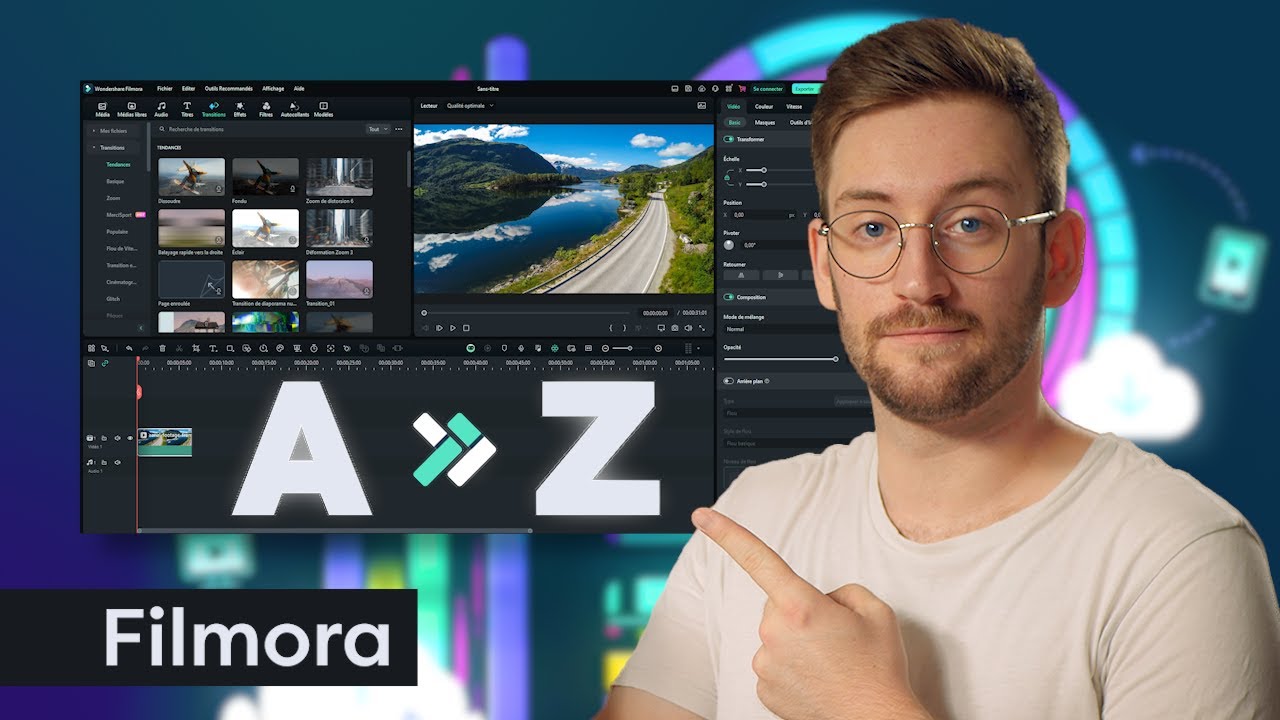Select the Masques sub-tab
The width and height of the screenshot is (1280, 720).
click(x=765, y=122)
